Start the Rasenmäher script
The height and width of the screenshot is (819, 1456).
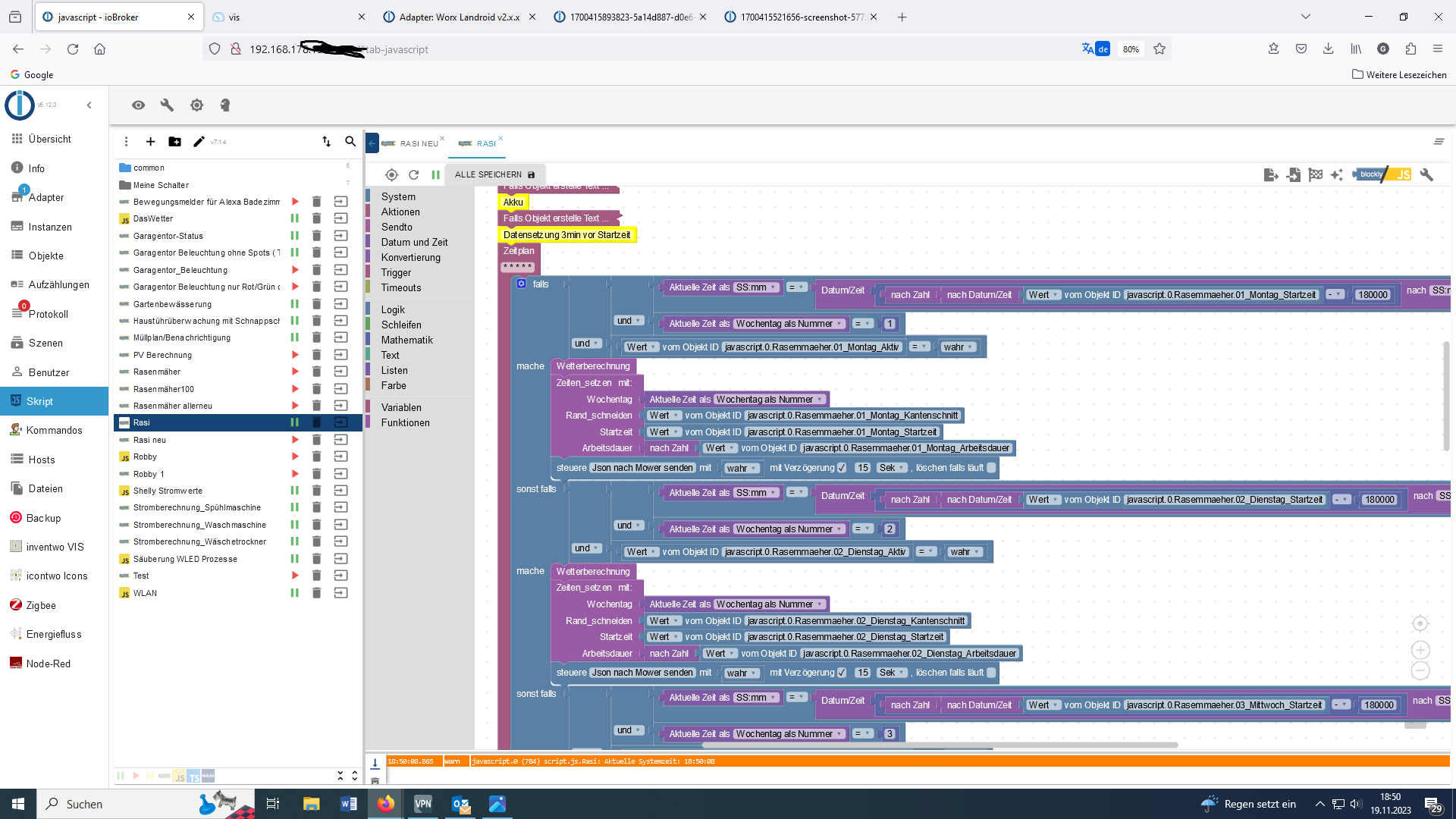[x=295, y=372]
